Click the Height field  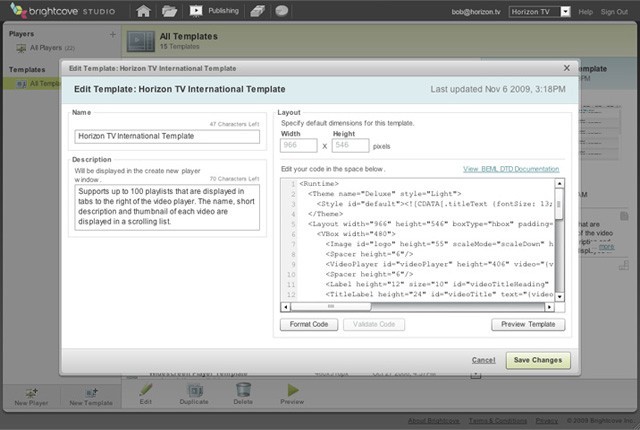(351, 145)
